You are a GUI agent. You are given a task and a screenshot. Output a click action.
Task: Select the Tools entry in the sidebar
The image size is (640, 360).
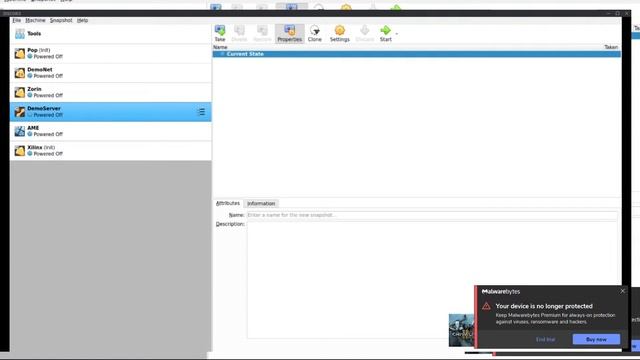pos(111,34)
